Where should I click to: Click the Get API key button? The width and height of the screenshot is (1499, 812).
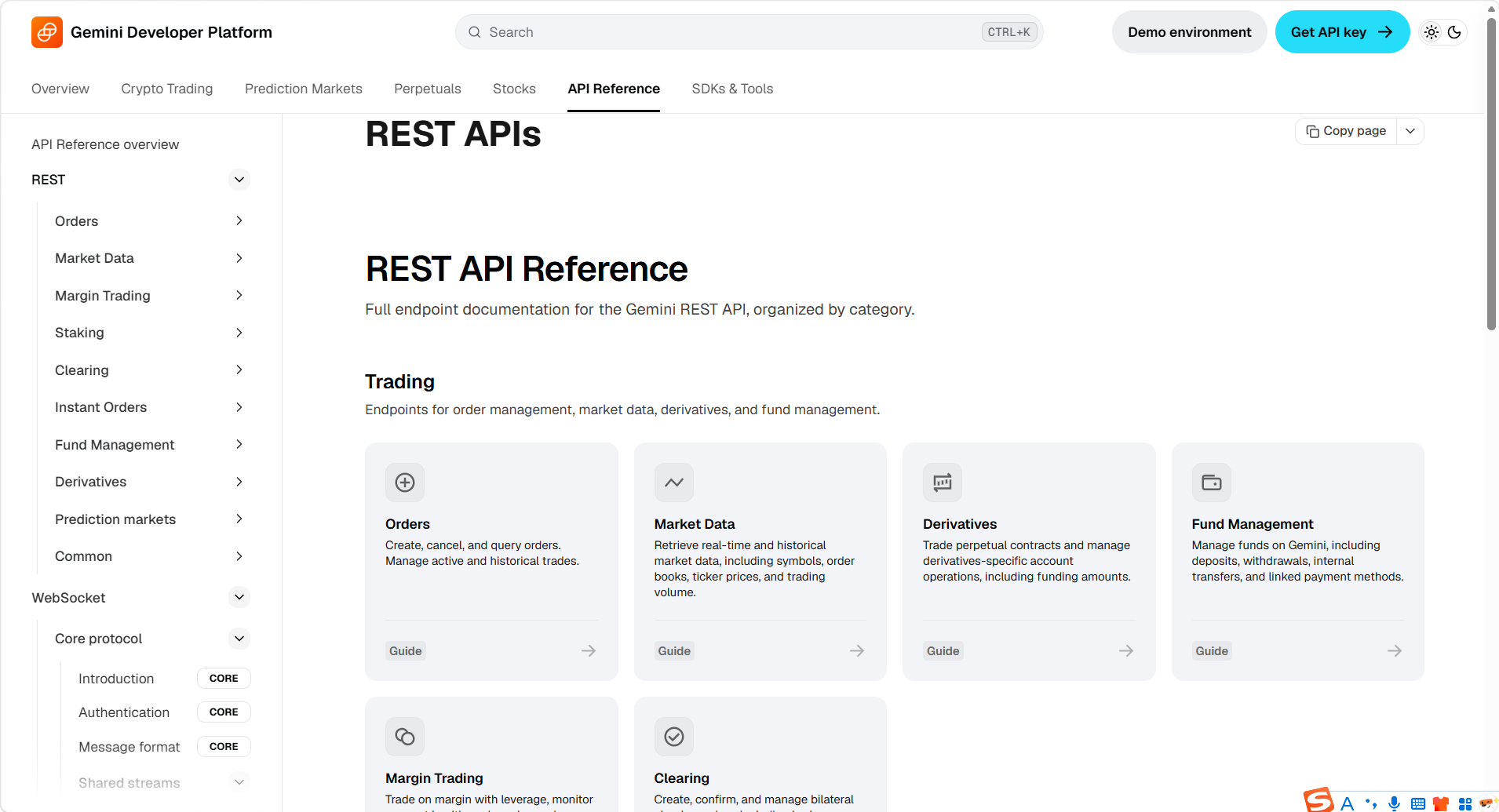point(1342,32)
